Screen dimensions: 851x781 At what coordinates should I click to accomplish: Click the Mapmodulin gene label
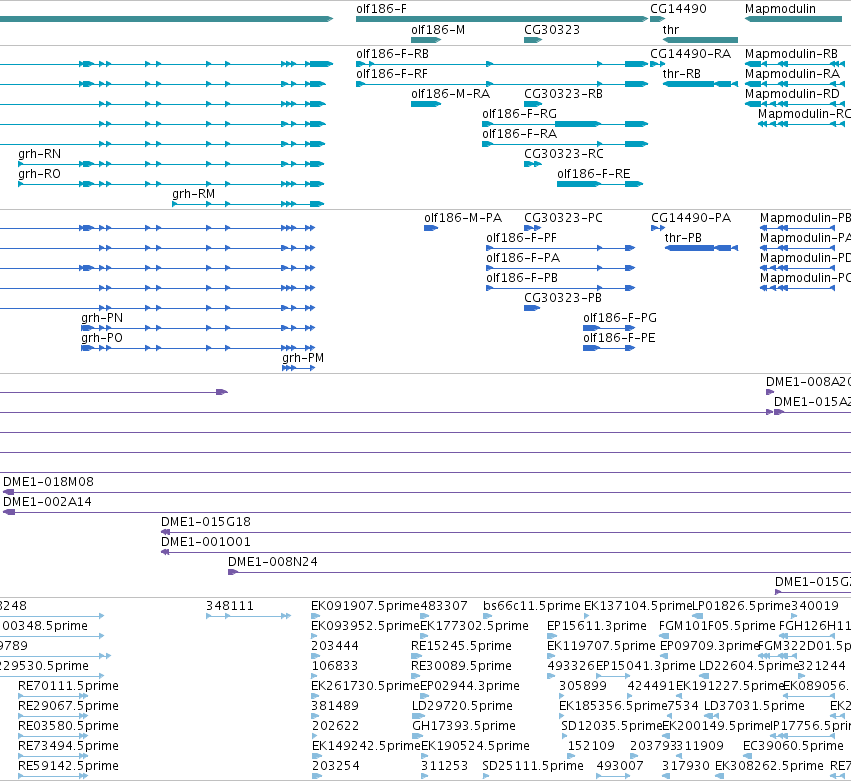tap(780, 9)
